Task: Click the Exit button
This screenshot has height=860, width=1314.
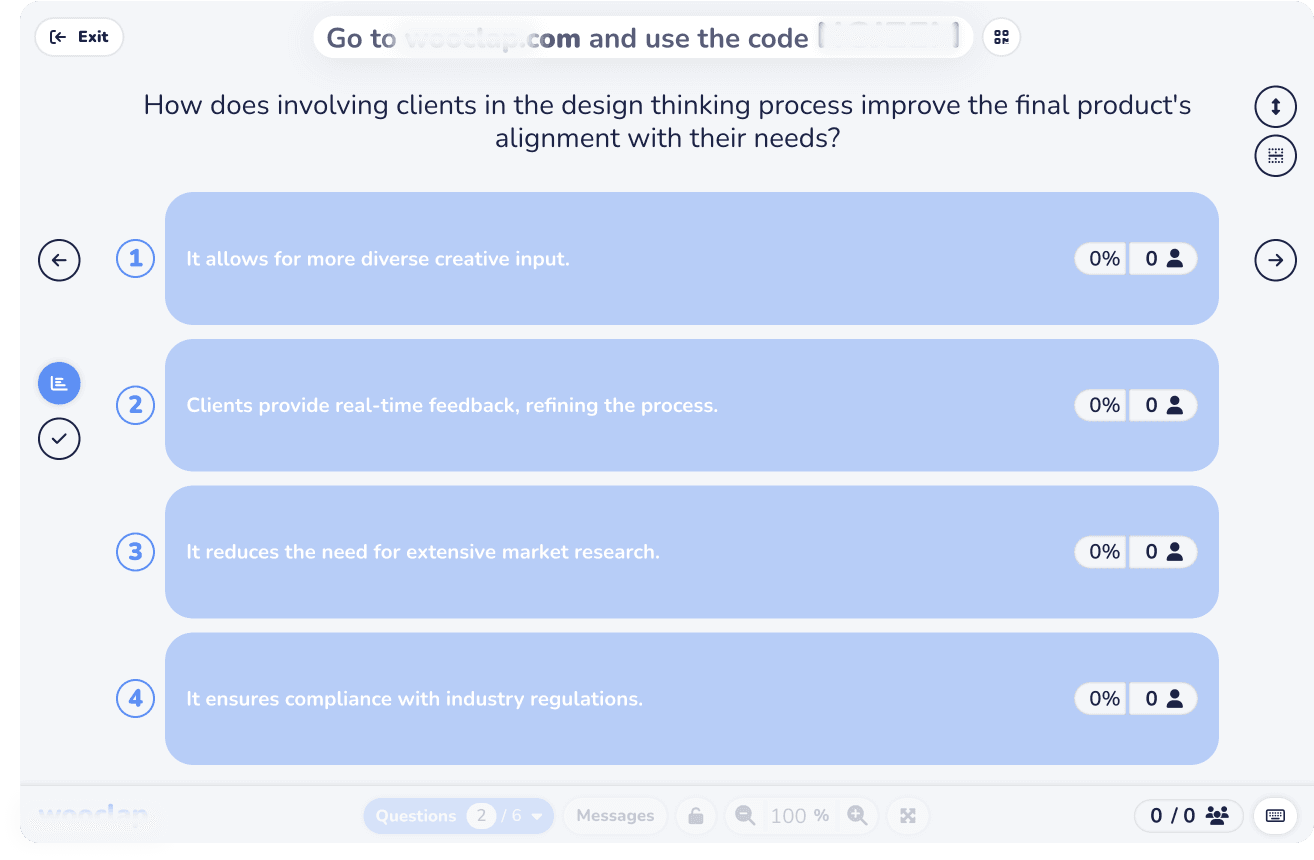Action: pyautogui.click(x=79, y=37)
